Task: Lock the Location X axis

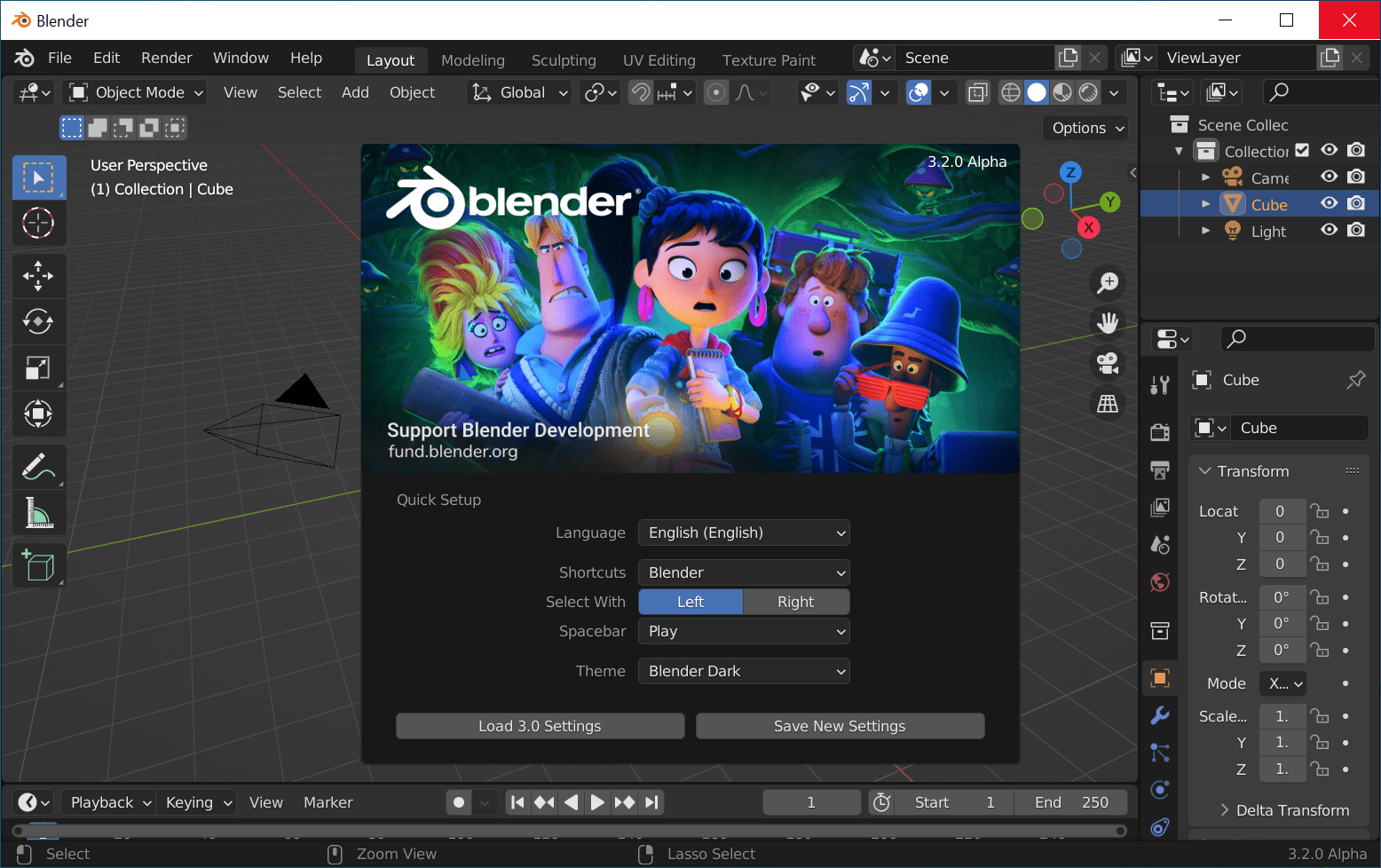Action: coord(1320,511)
